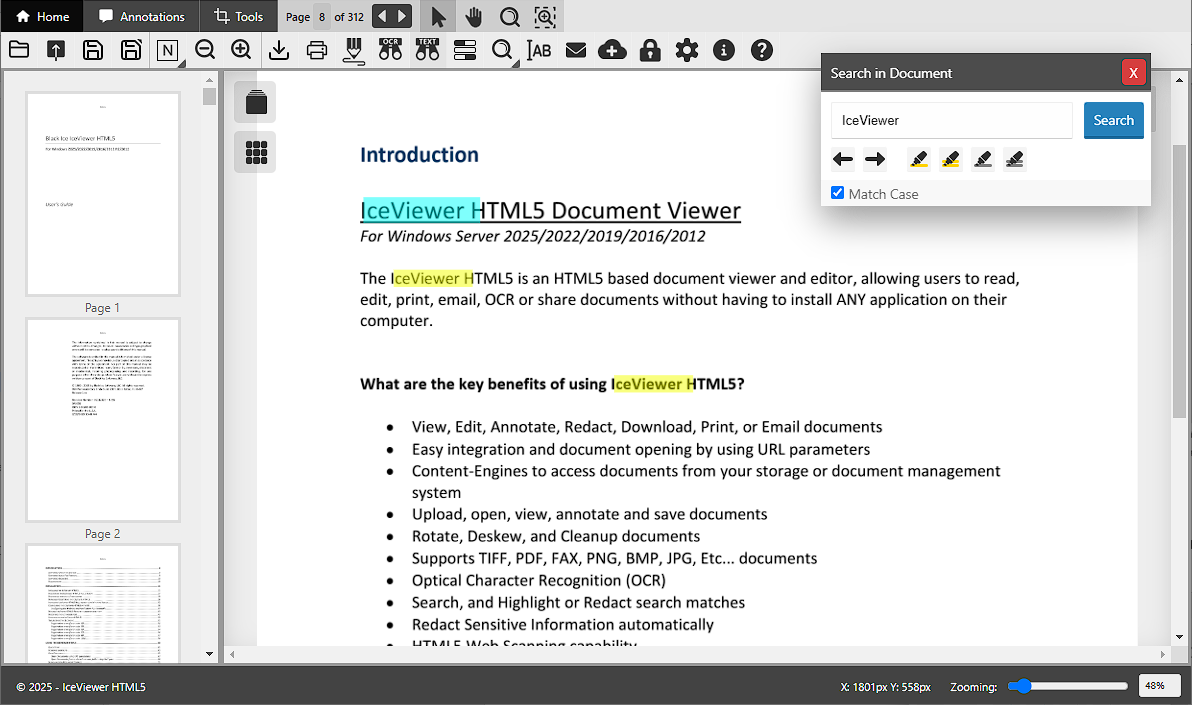This screenshot has width=1192, height=705.
Task: Select the magnifier tool in top bar
Action: (x=509, y=17)
